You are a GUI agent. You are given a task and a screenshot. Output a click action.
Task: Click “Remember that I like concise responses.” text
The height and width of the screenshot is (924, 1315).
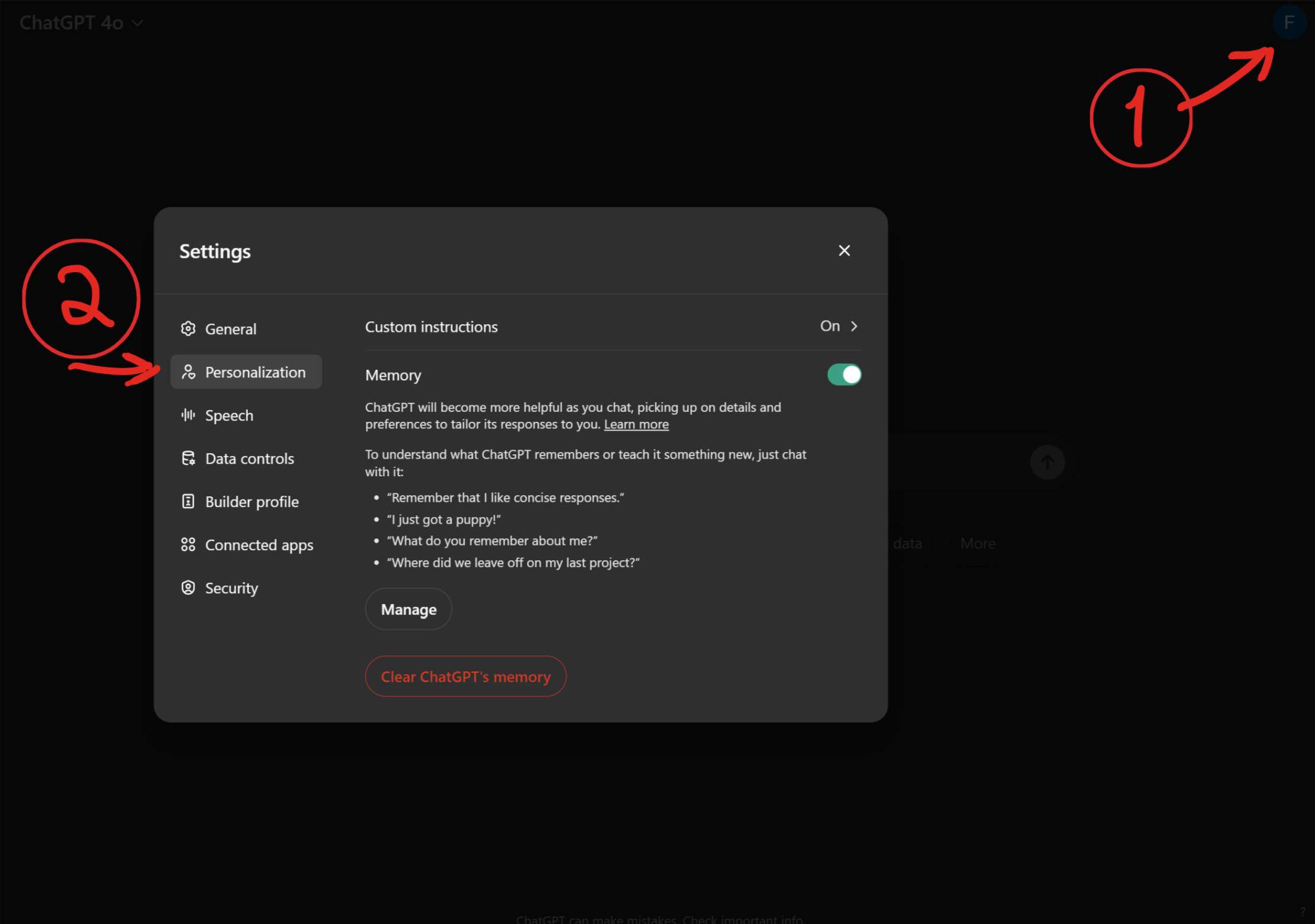pos(505,497)
